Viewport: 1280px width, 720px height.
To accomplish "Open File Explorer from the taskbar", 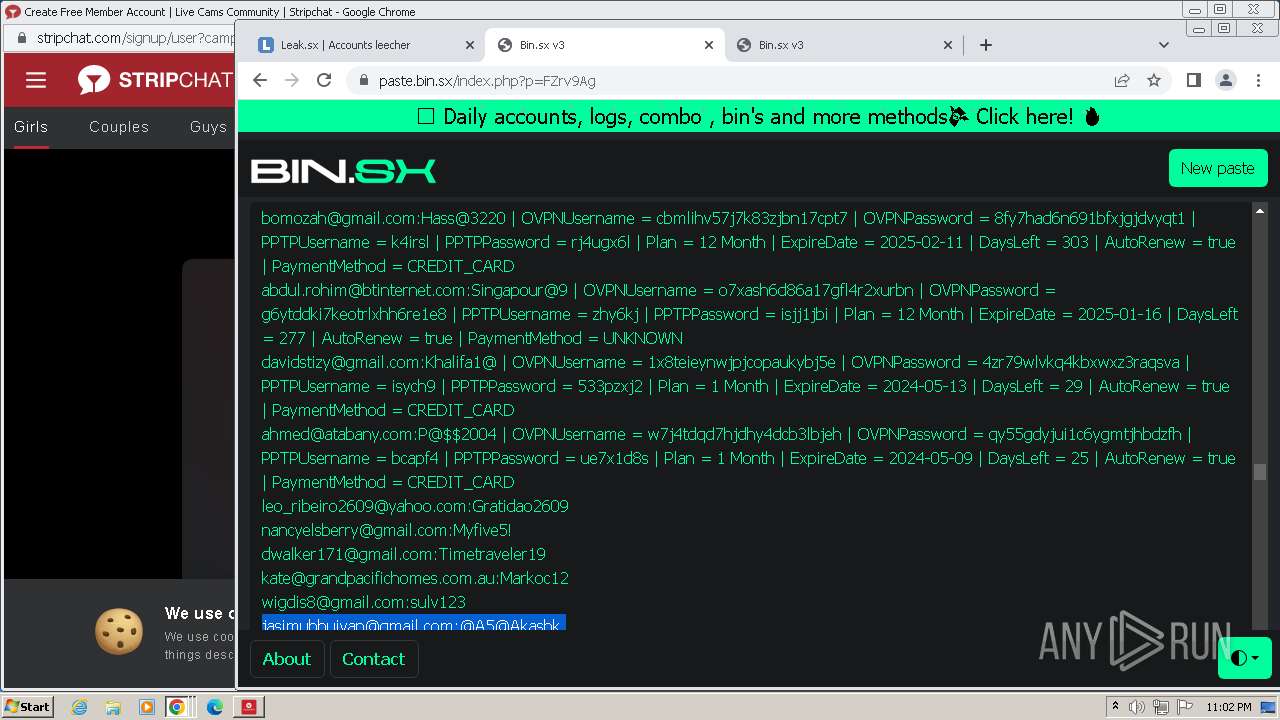I will [112, 707].
